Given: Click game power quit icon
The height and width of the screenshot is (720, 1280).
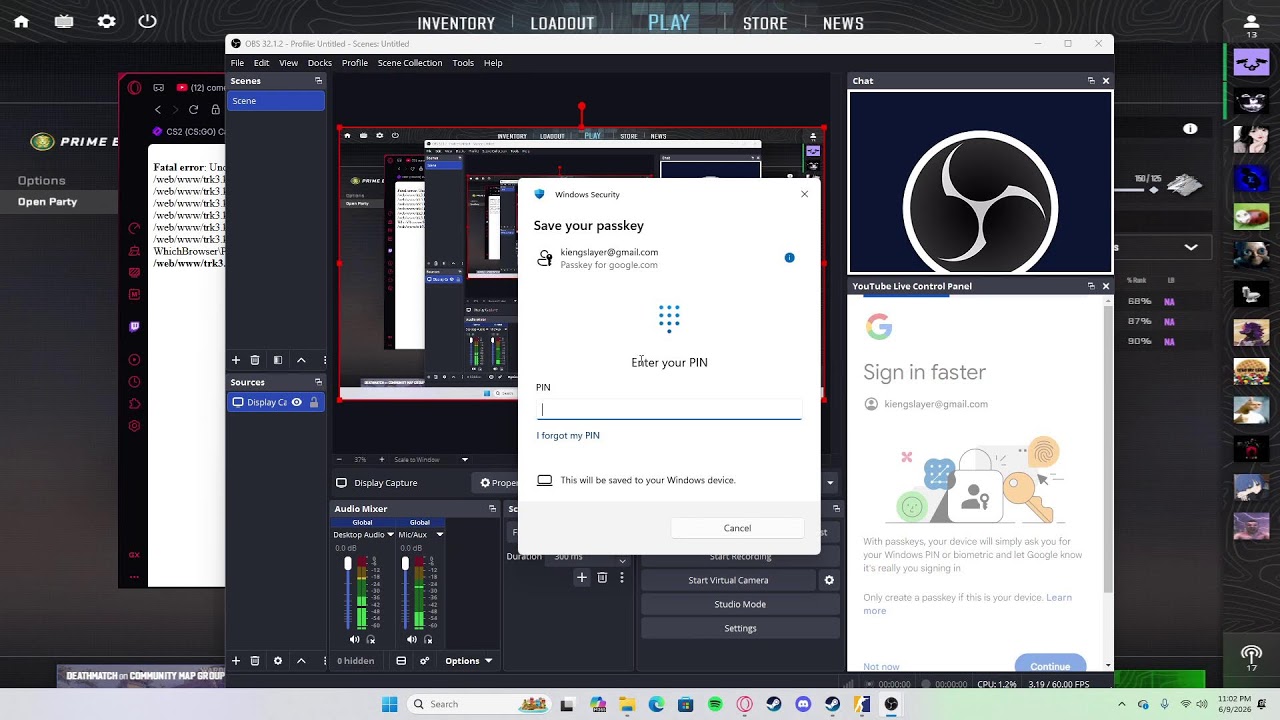Looking at the screenshot, I should (x=148, y=21).
